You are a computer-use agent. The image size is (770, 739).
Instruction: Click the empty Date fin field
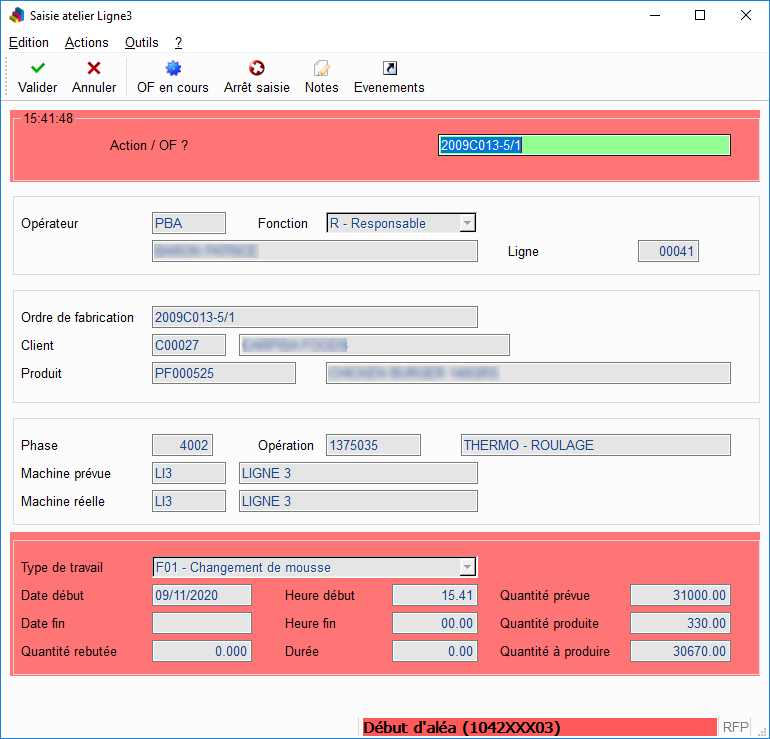coord(202,623)
